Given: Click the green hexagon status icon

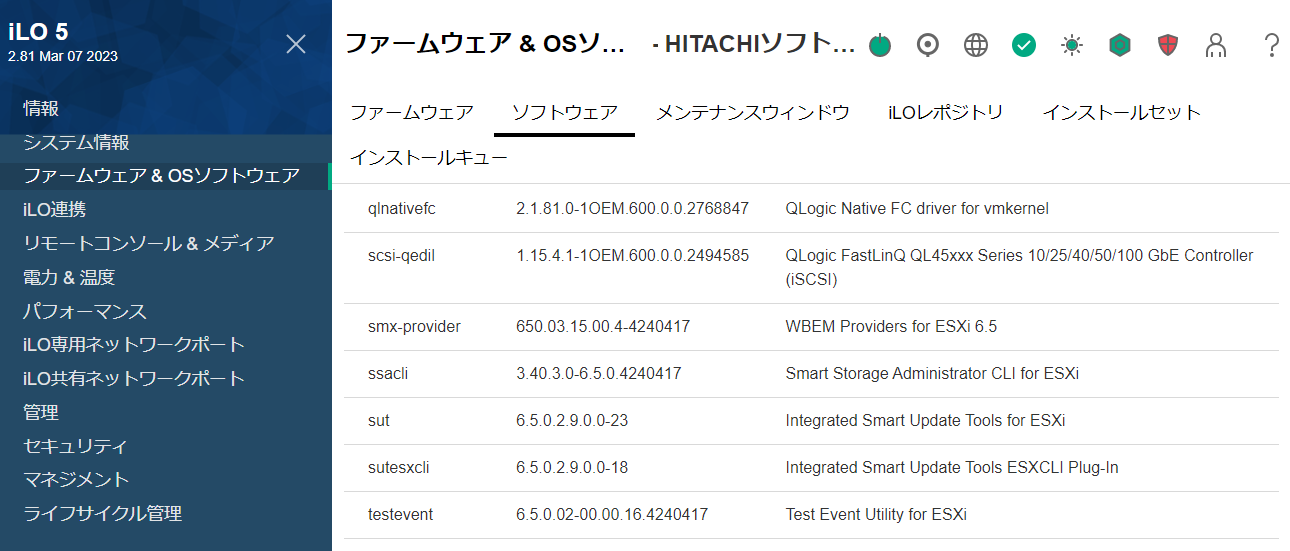Looking at the screenshot, I should click(1120, 45).
